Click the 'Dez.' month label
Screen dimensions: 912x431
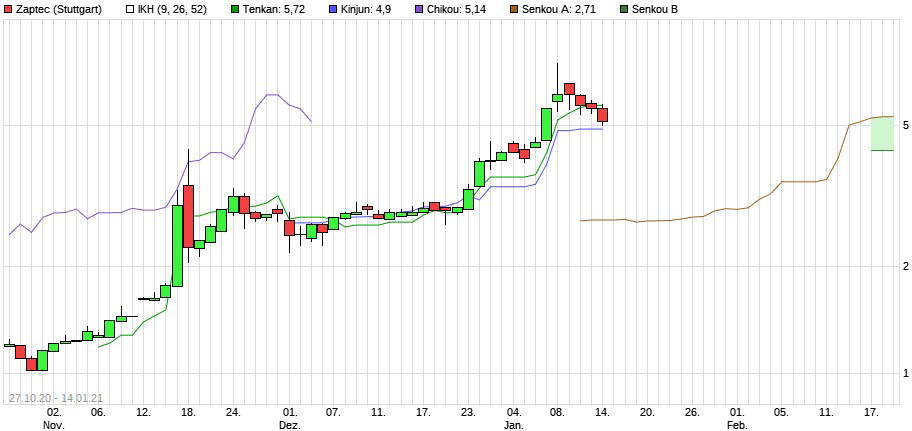[289, 425]
